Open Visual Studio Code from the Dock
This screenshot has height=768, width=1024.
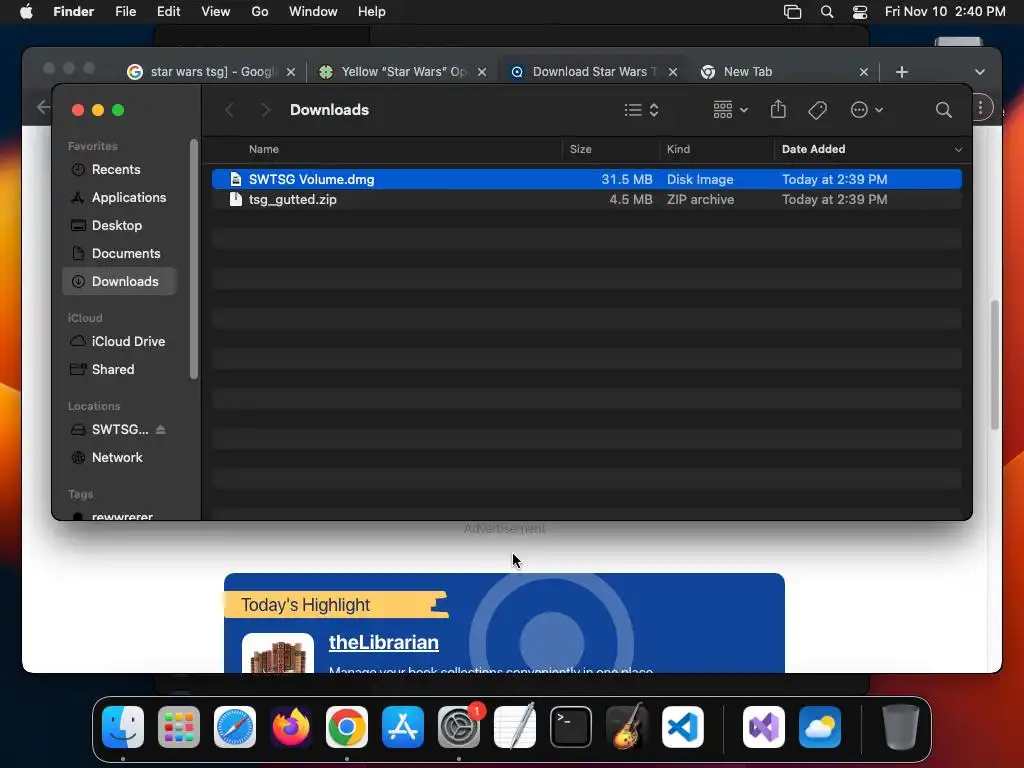coord(683,727)
